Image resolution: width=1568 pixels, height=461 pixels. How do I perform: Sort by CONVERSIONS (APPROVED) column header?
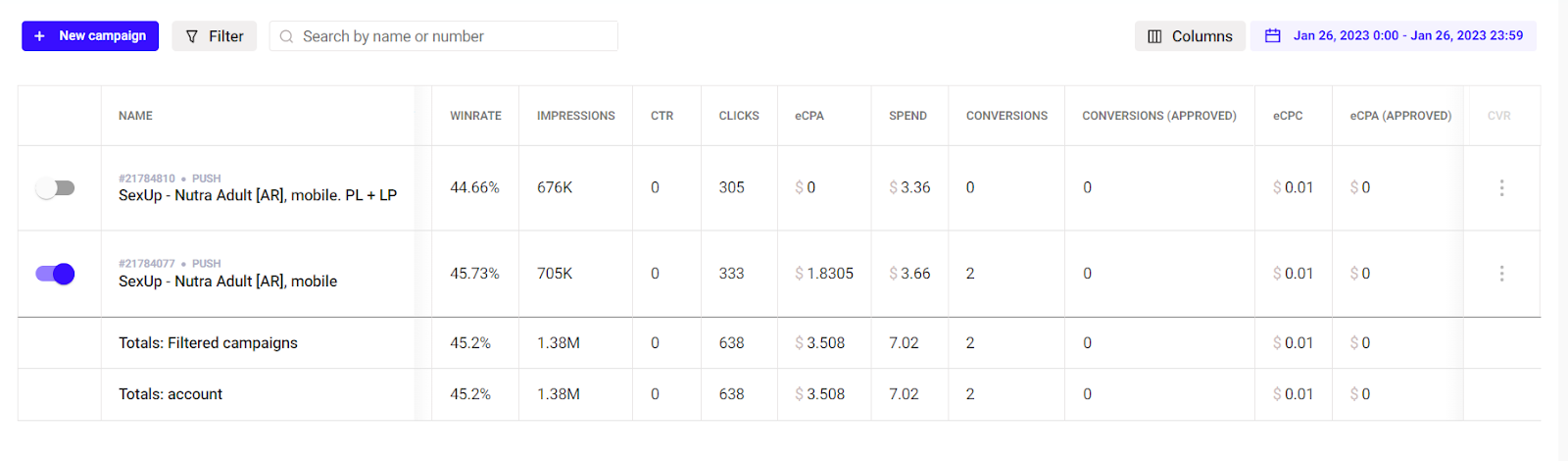[x=1159, y=116]
